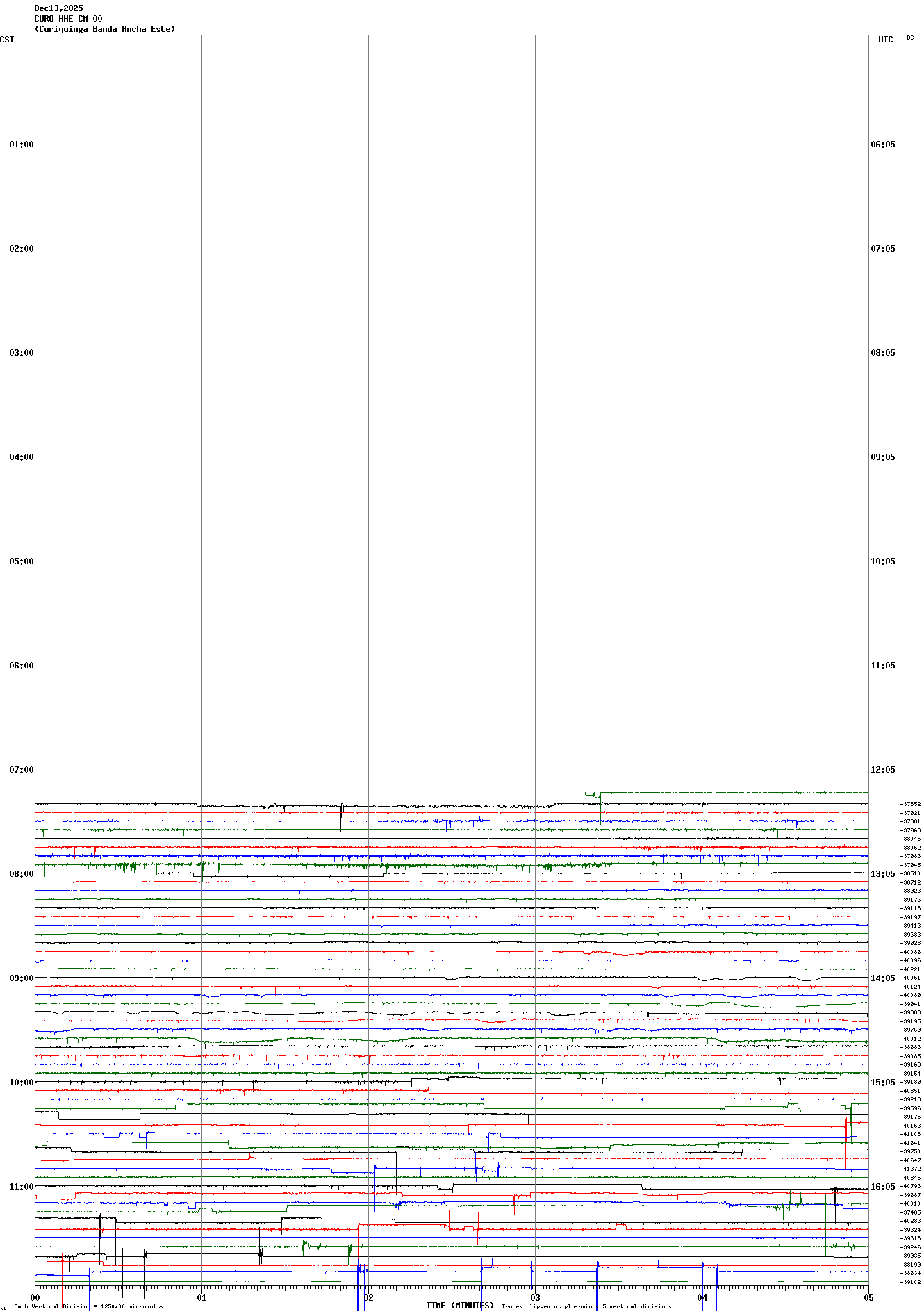This screenshot has height=1316, width=924.
Task: Click the 06:05 UTC time label
Action: tap(883, 145)
